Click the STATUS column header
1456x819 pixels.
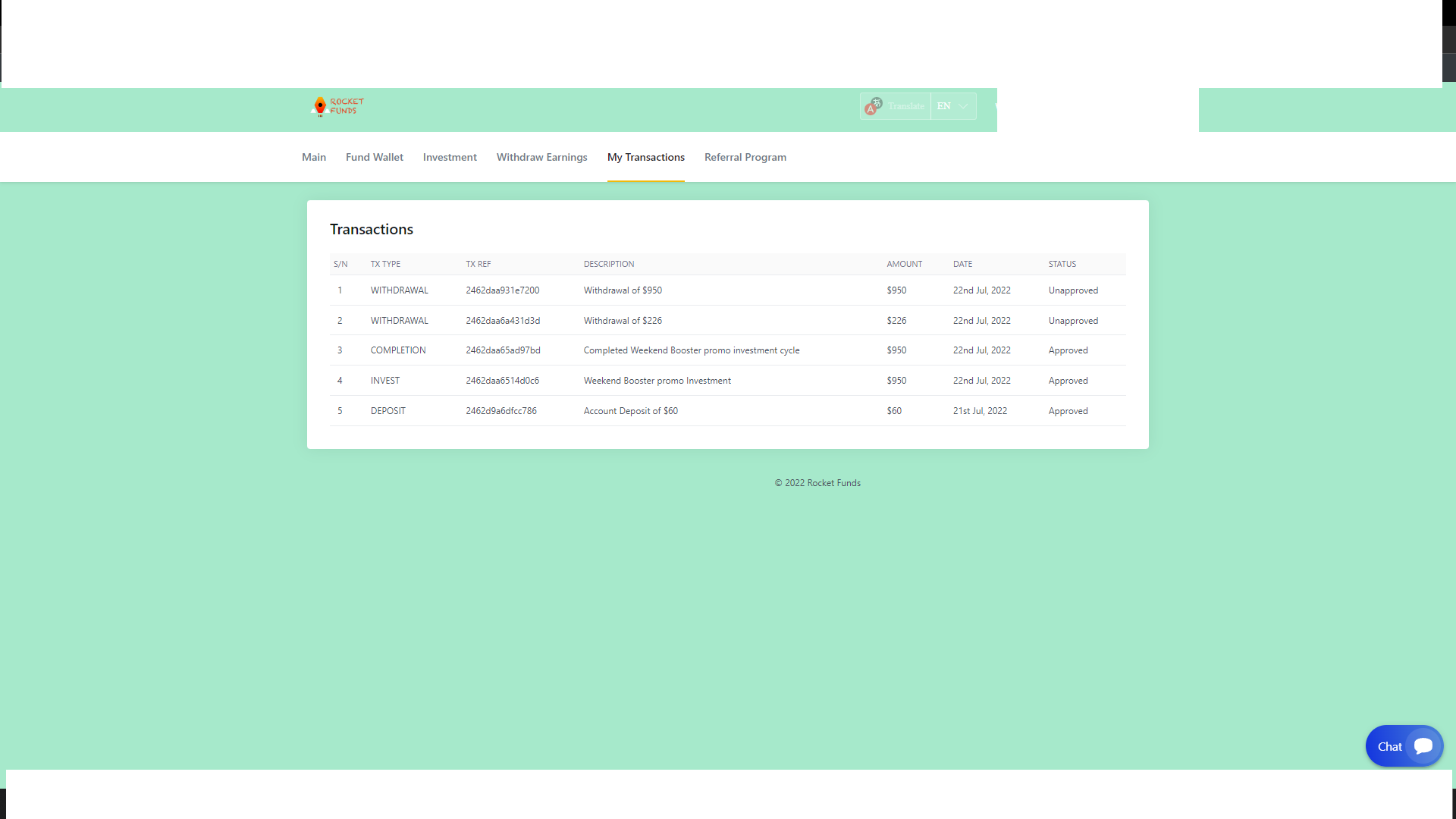(x=1062, y=264)
